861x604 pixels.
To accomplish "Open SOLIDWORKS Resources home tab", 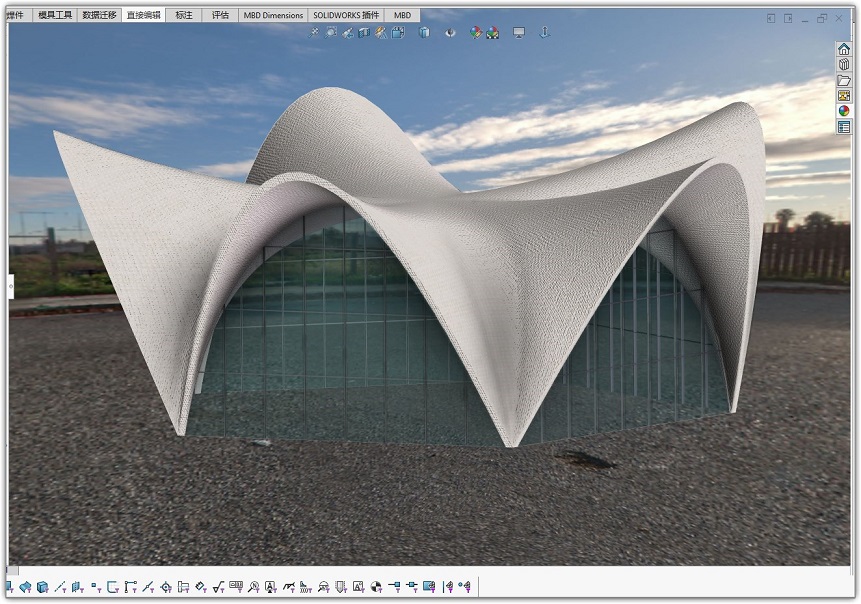I will (x=844, y=49).
